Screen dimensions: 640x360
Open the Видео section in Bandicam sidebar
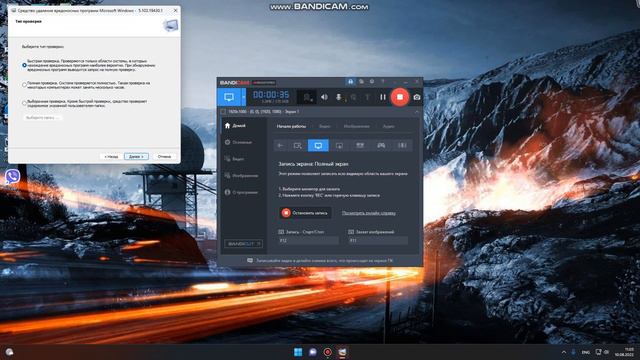click(234, 159)
